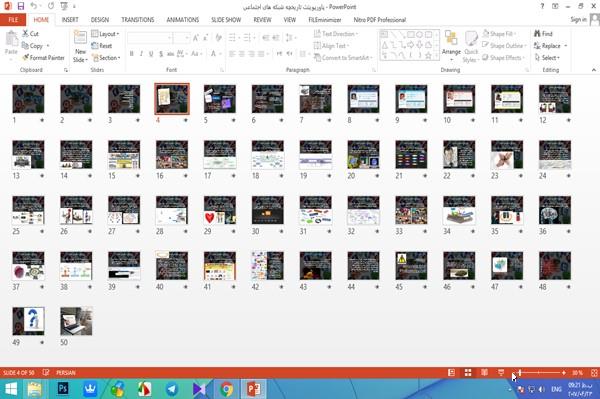The image size is (600, 399).
Task: Click the Save icon in quick access toolbar
Action: [21, 6]
